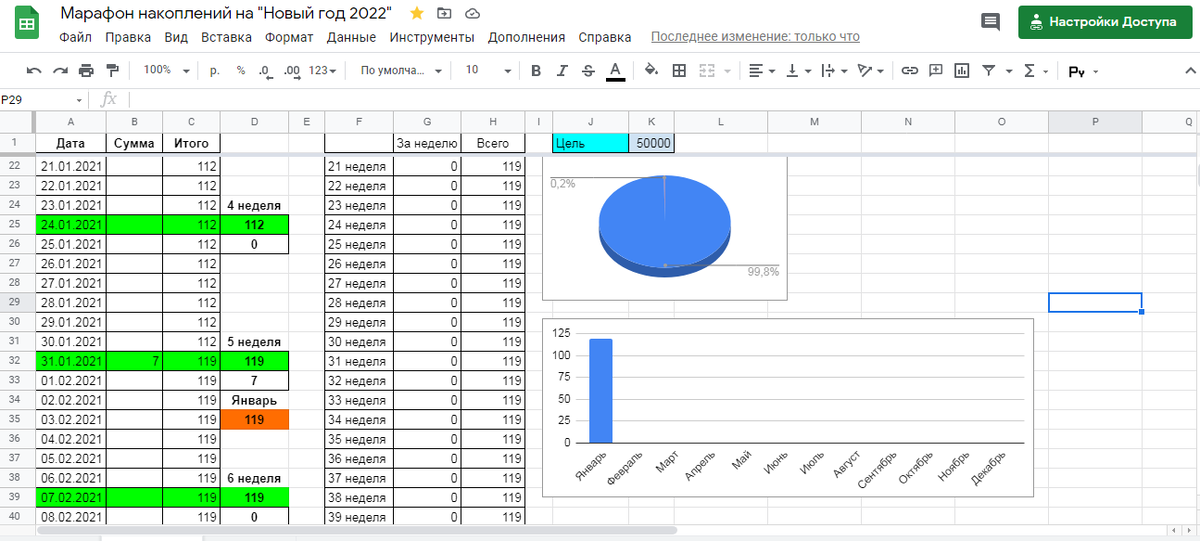Go to Google Sheets home logo
The image size is (1200, 541).
click(x=27, y=24)
